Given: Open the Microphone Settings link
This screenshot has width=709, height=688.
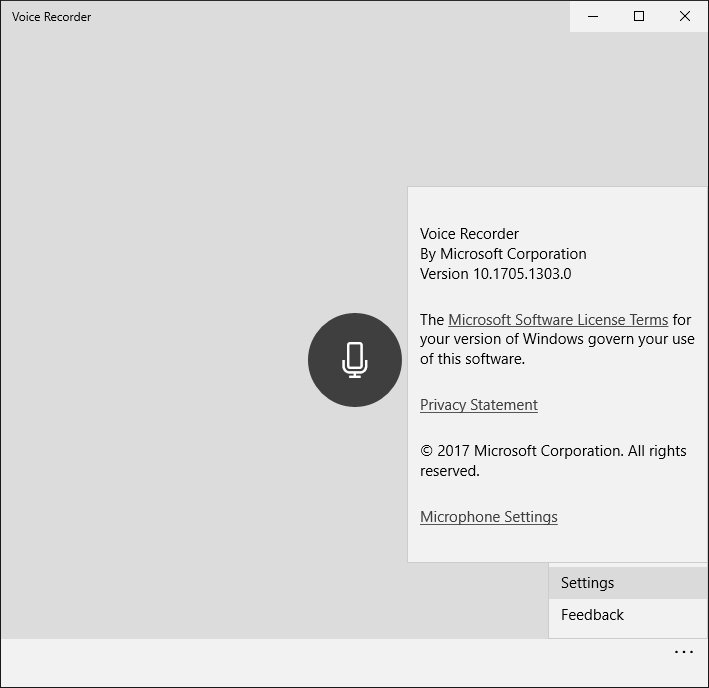Looking at the screenshot, I should pos(488,517).
